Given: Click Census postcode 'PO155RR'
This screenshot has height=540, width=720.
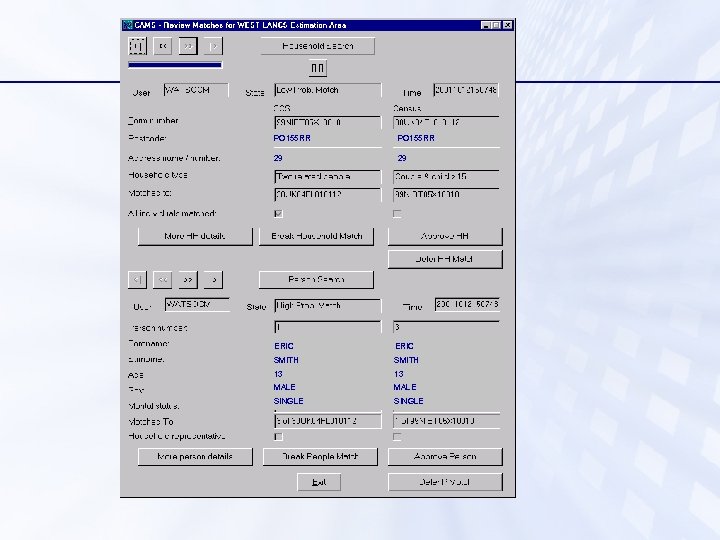Looking at the screenshot, I should click(416, 138).
